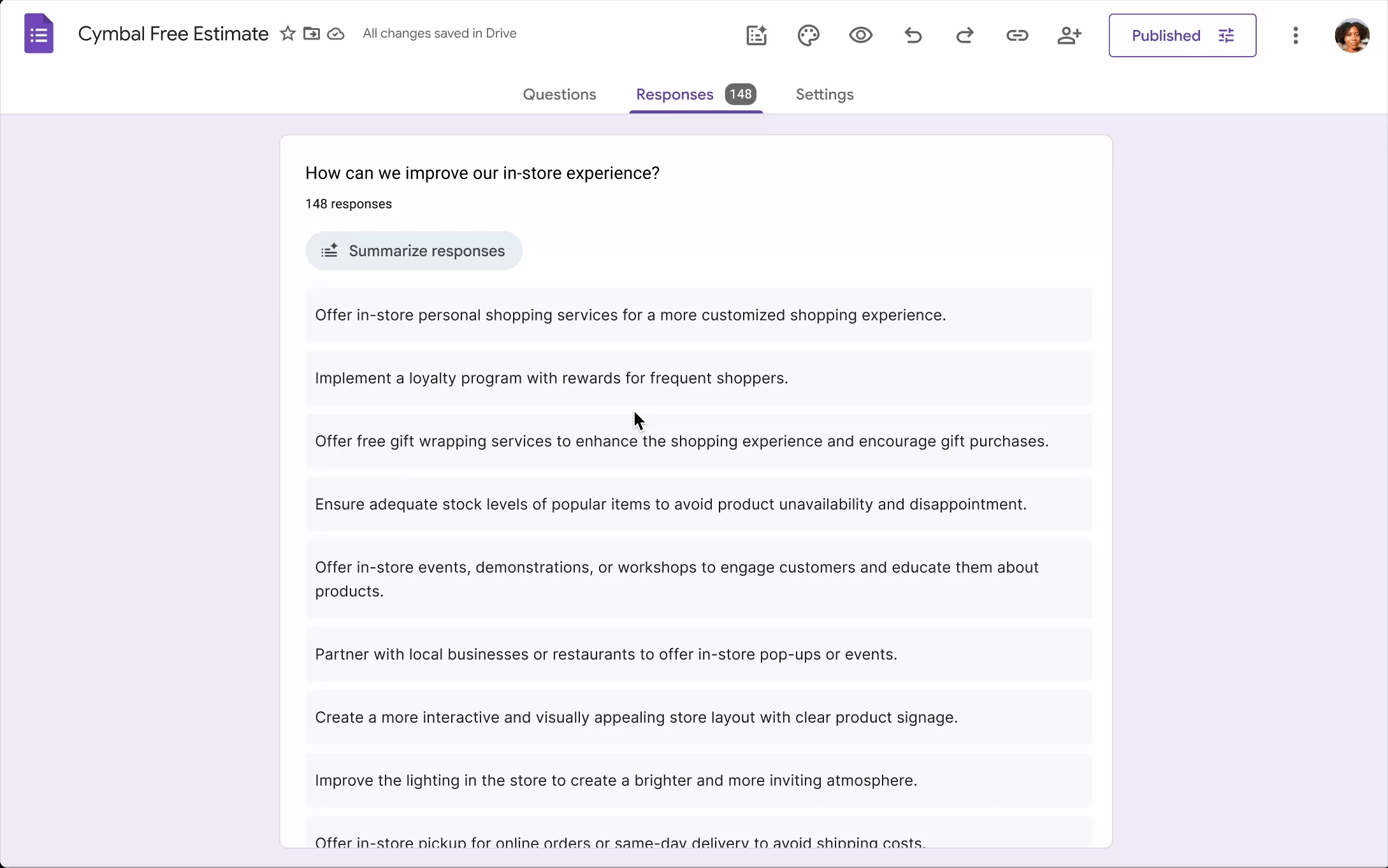The width and height of the screenshot is (1388, 868).
Task: Add collaborators to the form
Action: tap(1069, 35)
